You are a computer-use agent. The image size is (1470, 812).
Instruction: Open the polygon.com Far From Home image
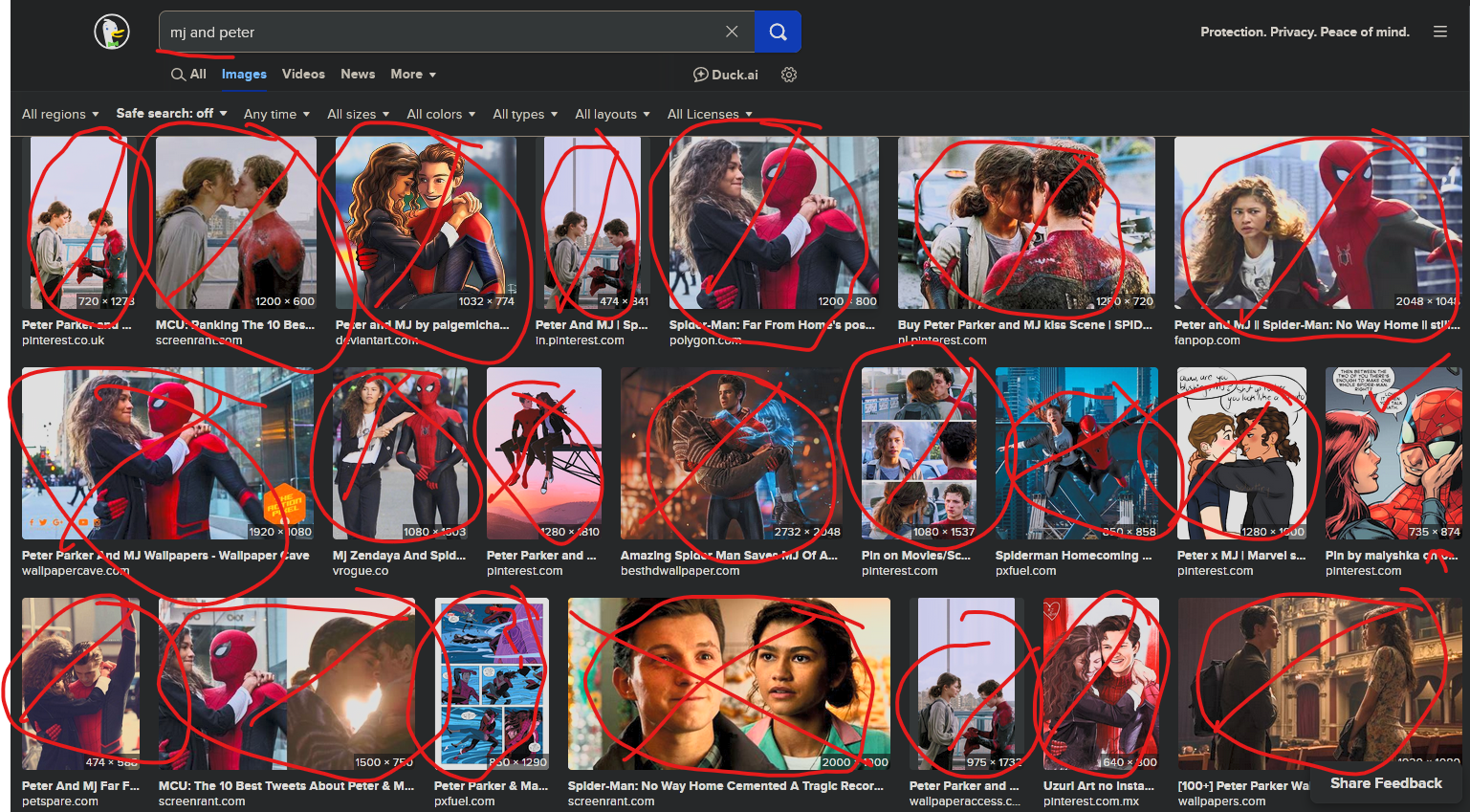[x=774, y=223]
